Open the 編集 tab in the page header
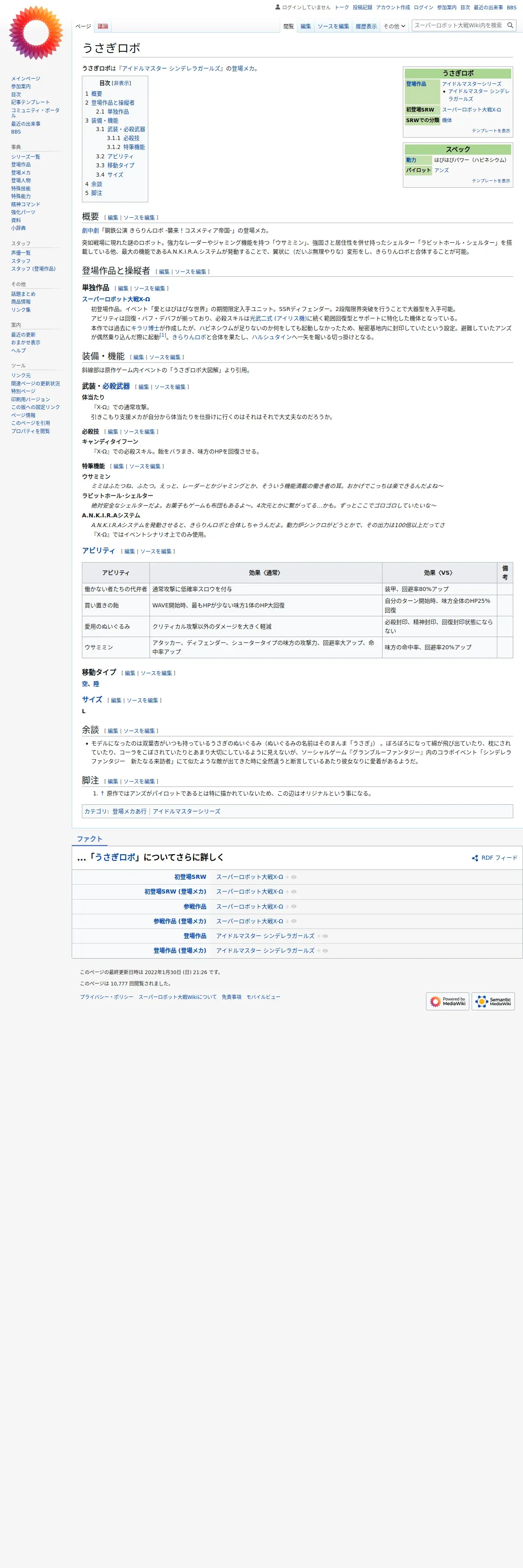 pyautogui.click(x=305, y=26)
